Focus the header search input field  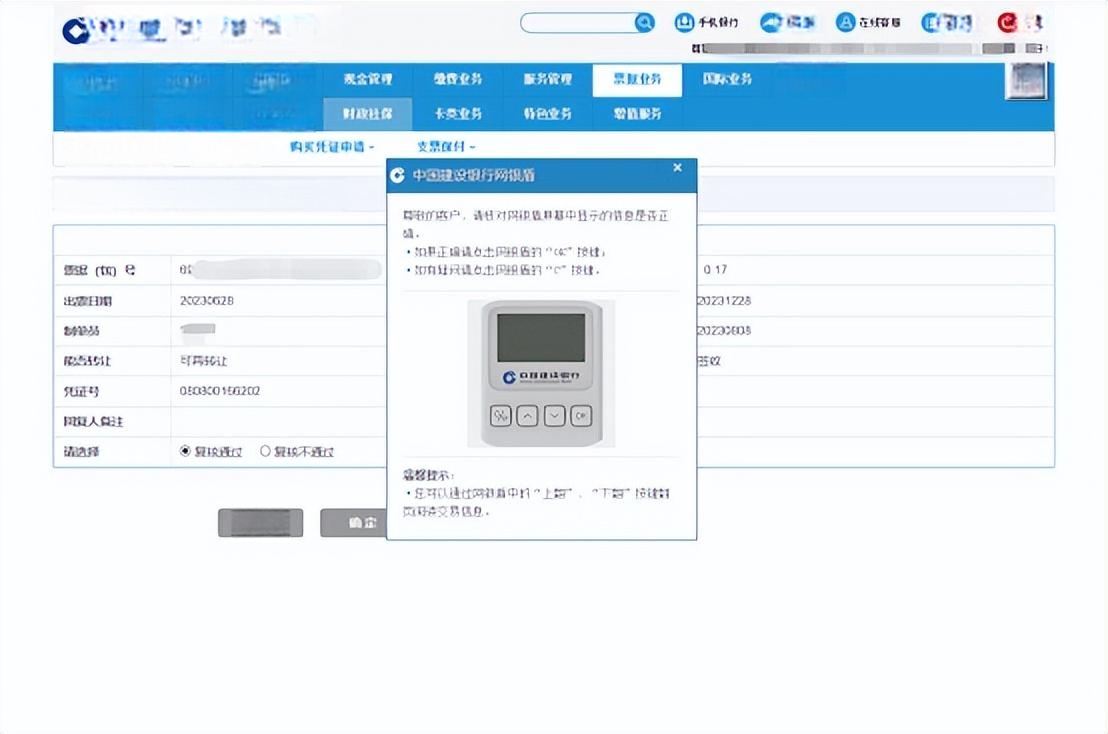pos(578,23)
